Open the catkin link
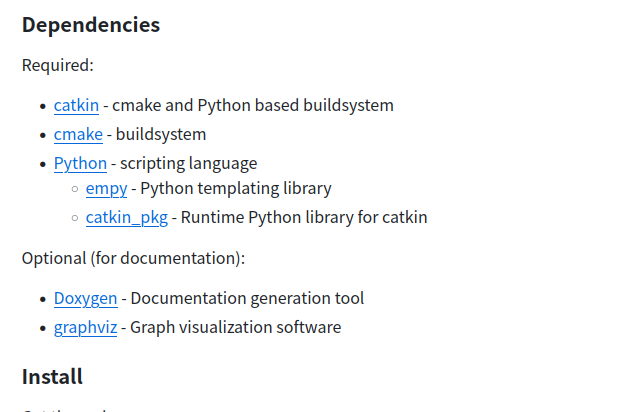The width and height of the screenshot is (644, 412). (76, 106)
